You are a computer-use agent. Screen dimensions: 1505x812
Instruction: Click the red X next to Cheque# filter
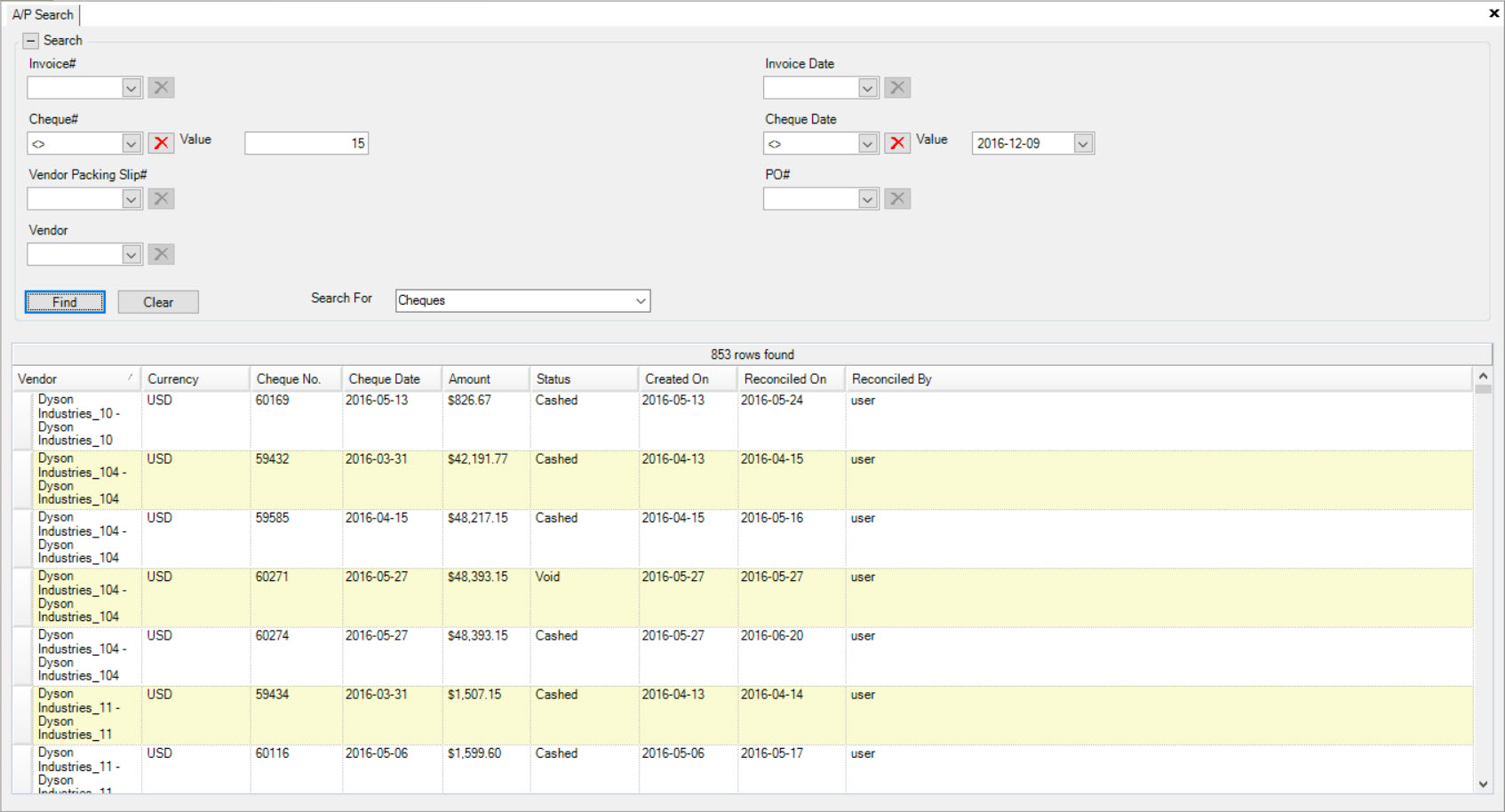pyautogui.click(x=161, y=143)
